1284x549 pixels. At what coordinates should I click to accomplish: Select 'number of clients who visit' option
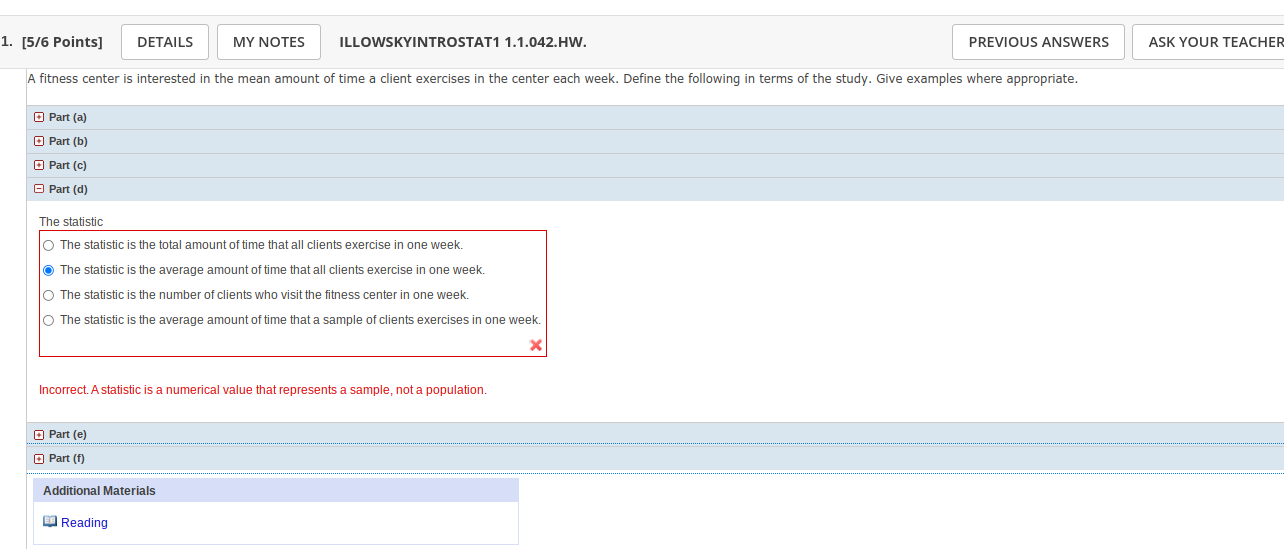[x=48, y=295]
